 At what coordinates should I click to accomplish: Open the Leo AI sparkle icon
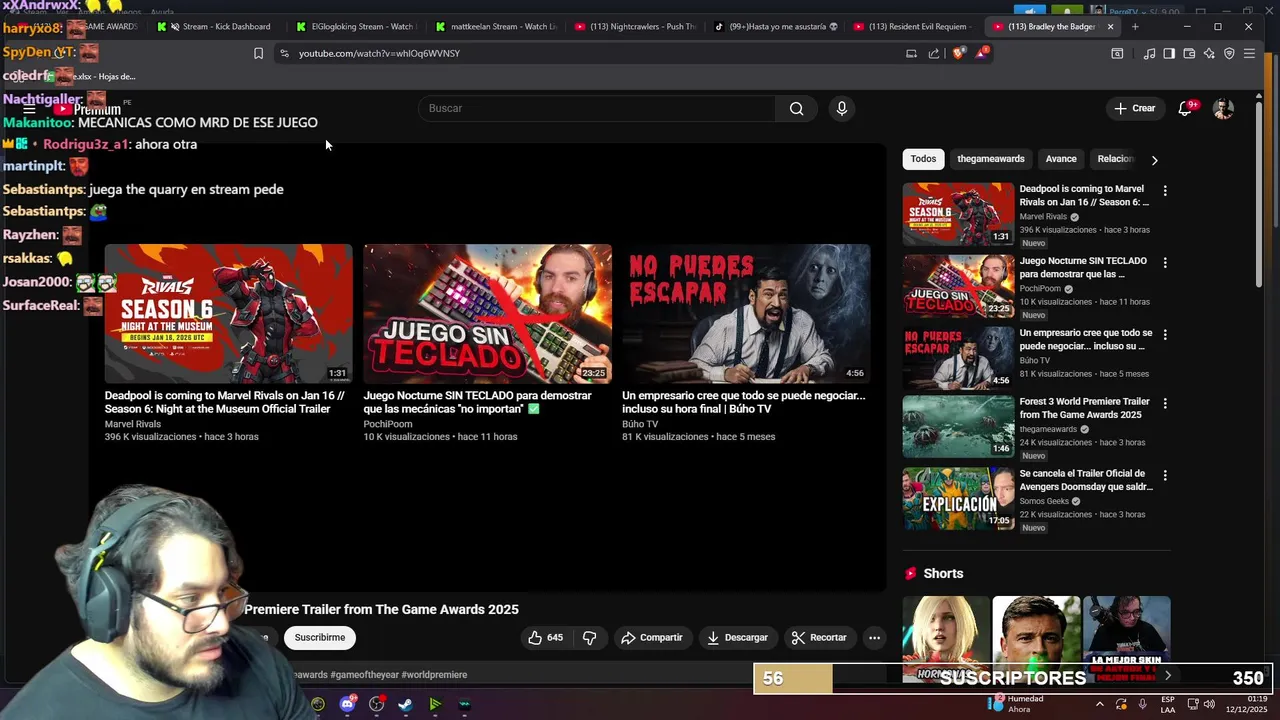(1209, 53)
